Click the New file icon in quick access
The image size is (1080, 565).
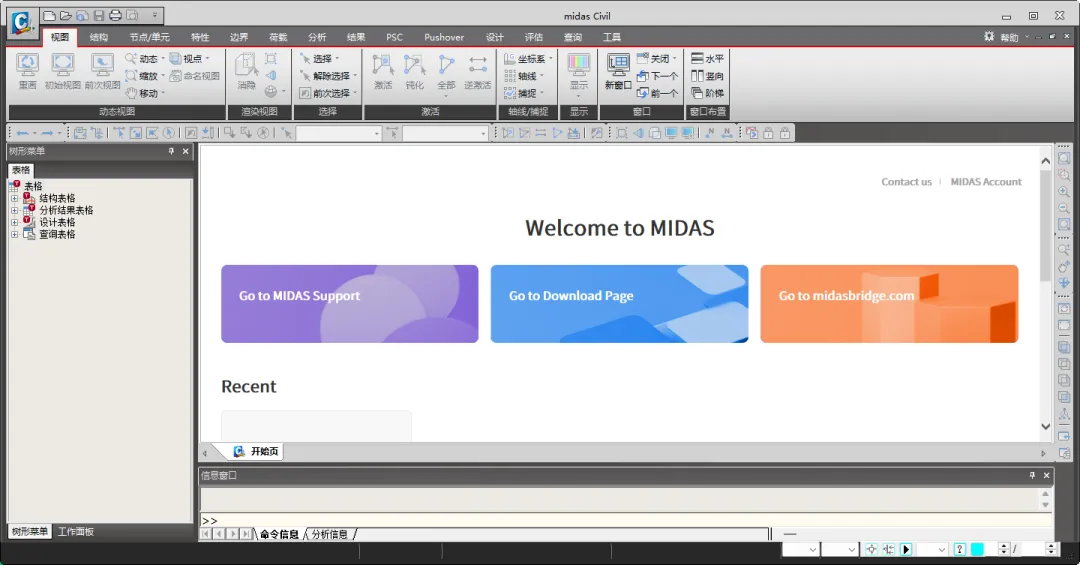50,15
